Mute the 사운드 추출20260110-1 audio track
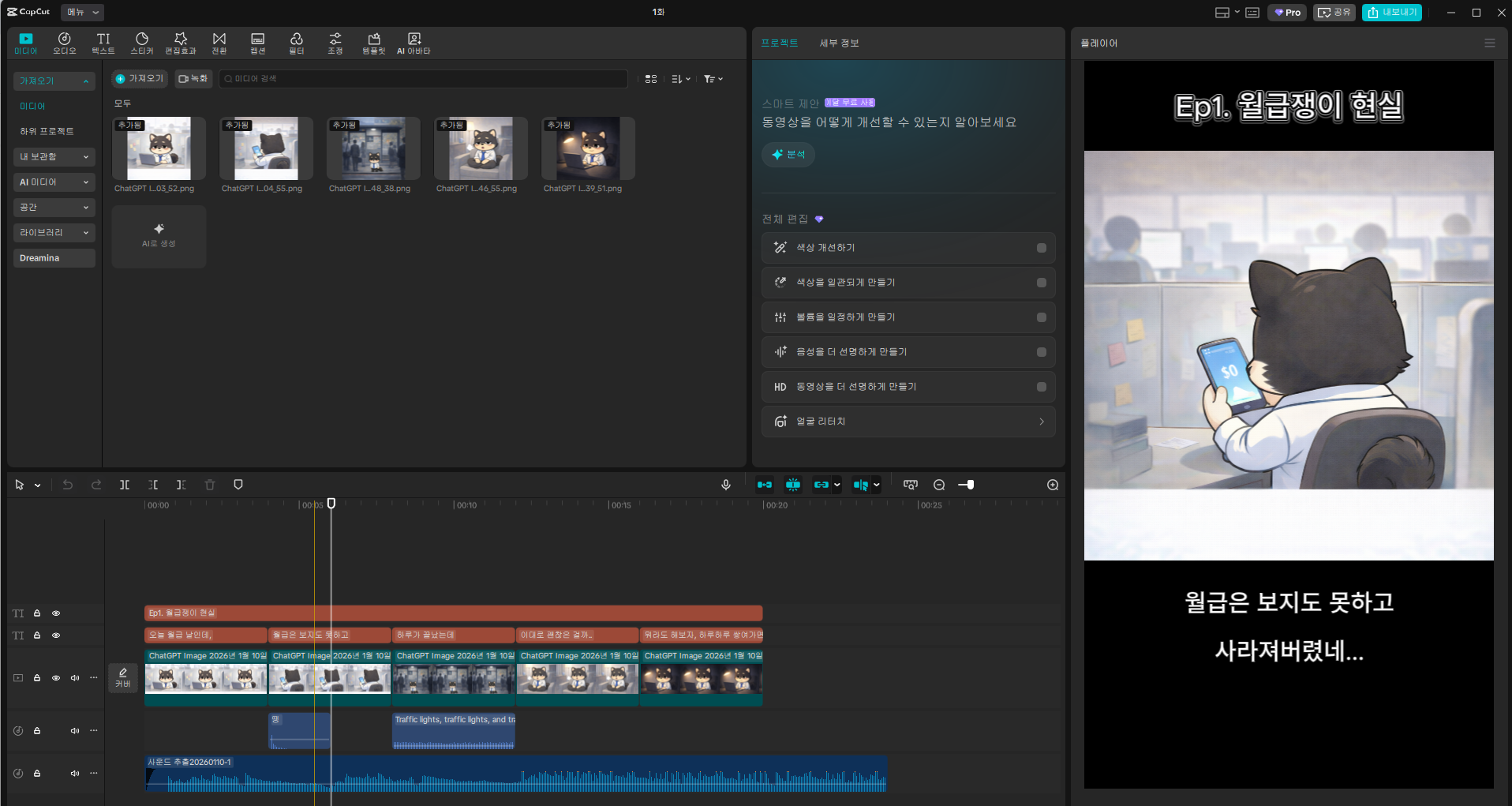 75,774
